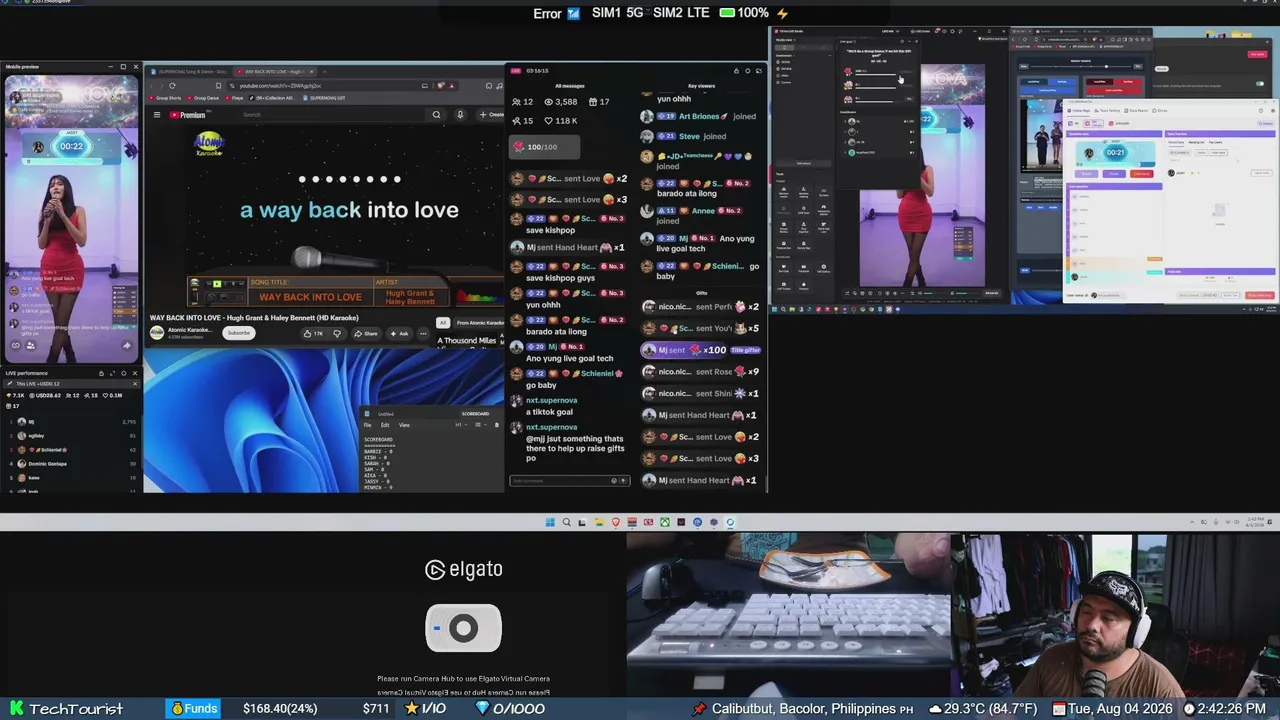
Task: Click the '3,588' viewers count
Action: click(x=561, y=102)
